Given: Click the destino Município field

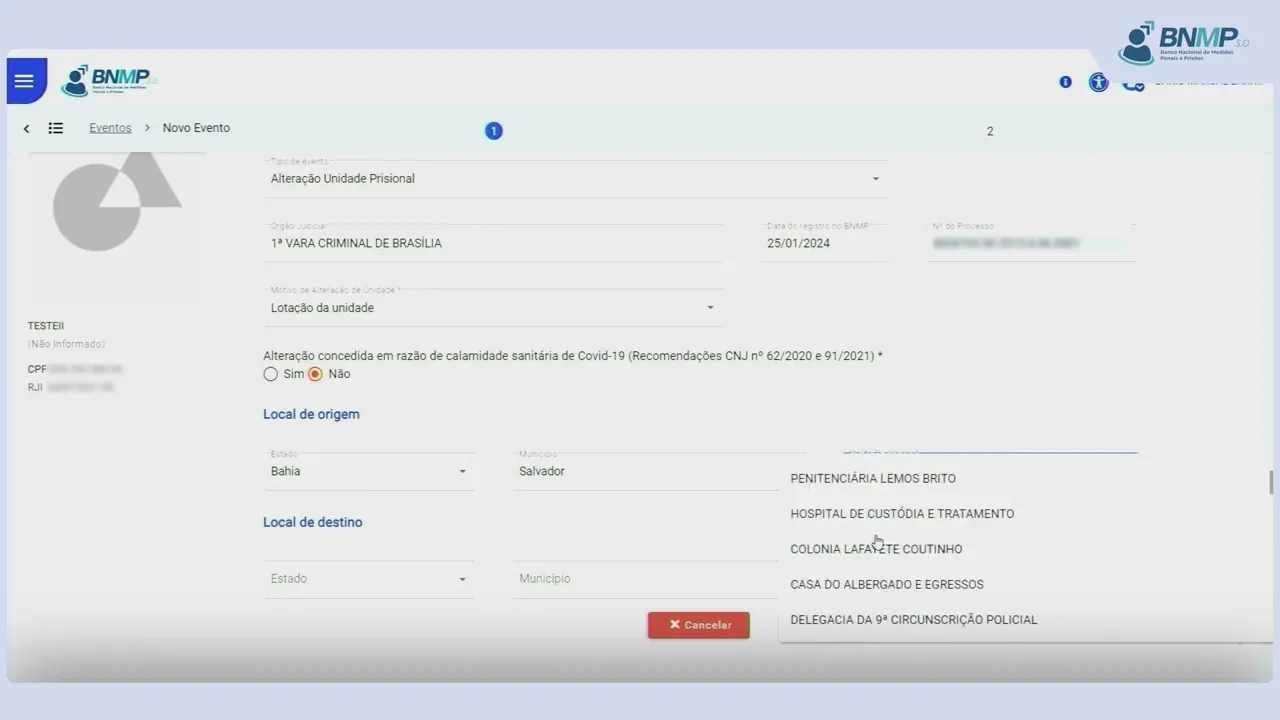Looking at the screenshot, I should 645,579.
